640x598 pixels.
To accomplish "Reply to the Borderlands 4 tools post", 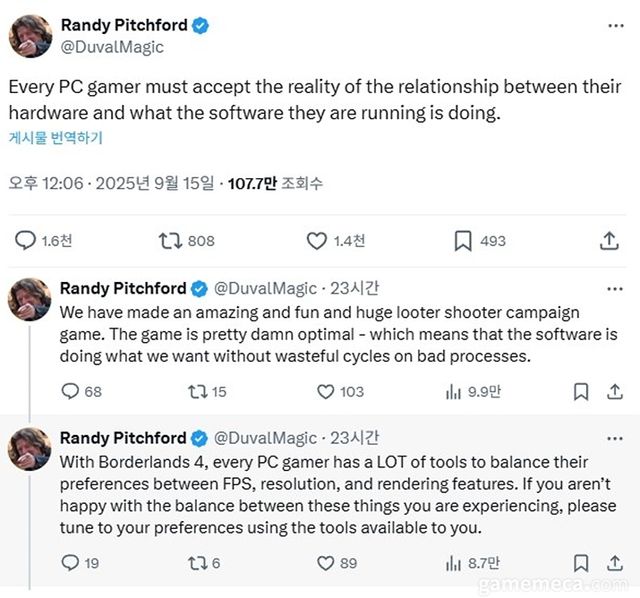I will coord(70,563).
